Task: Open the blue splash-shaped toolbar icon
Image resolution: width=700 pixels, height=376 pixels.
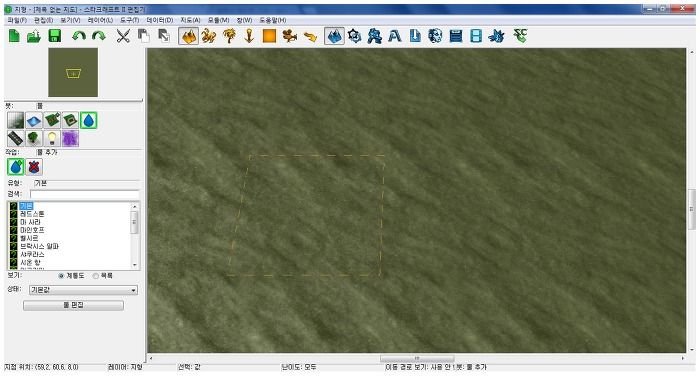Action: pyautogui.click(x=496, y=36)
